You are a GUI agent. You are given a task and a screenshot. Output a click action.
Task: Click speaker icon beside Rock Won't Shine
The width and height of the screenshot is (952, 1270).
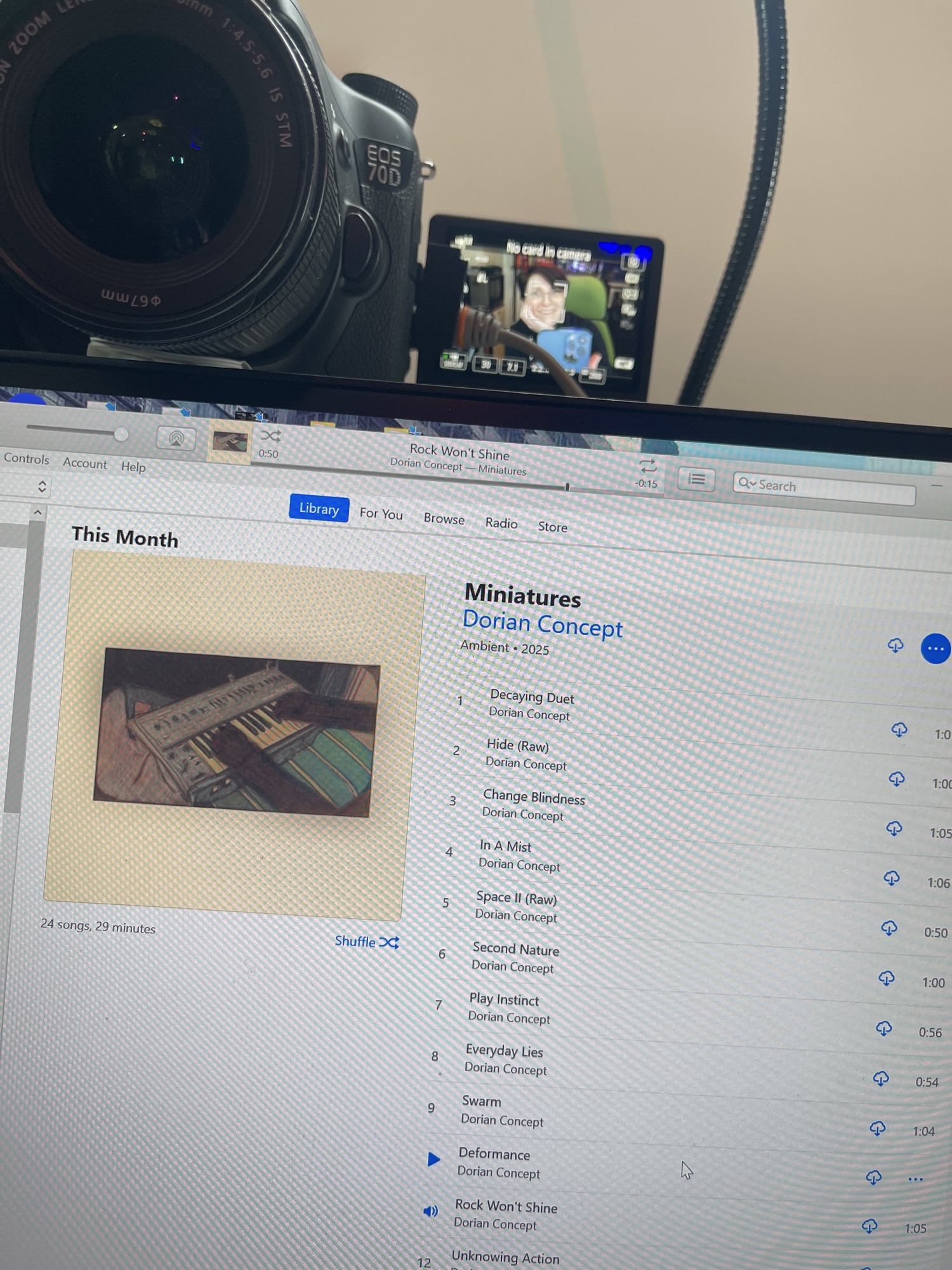pyautogui.click(x=431, y=1211)
